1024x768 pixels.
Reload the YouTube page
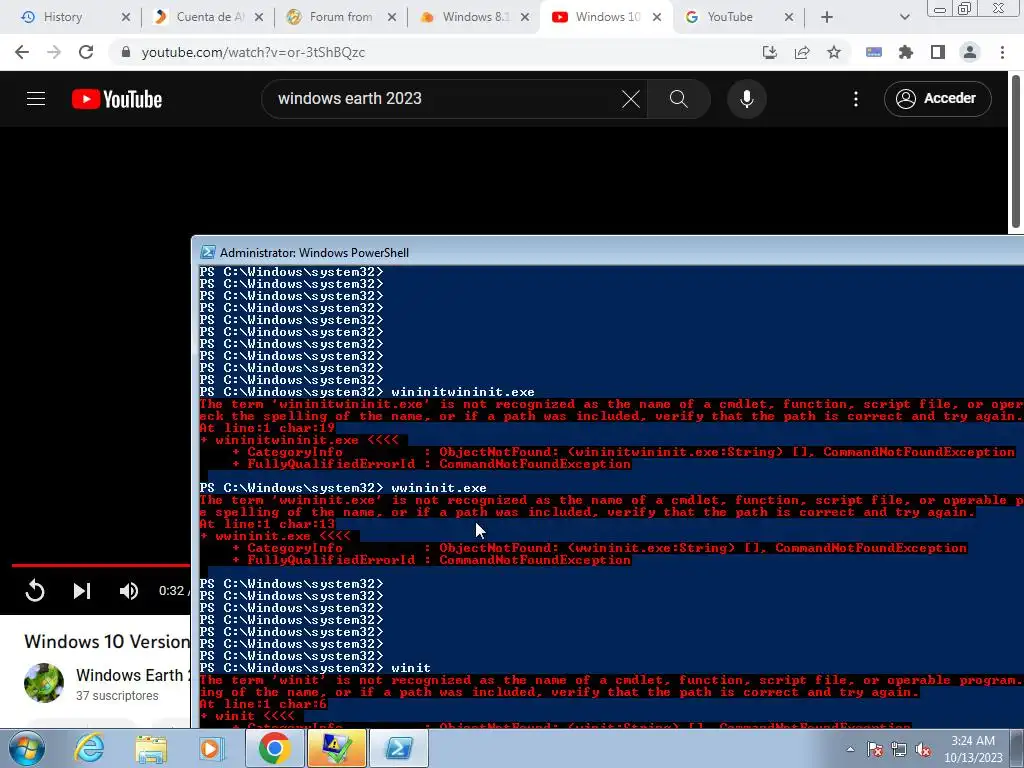tap(86, 52)
